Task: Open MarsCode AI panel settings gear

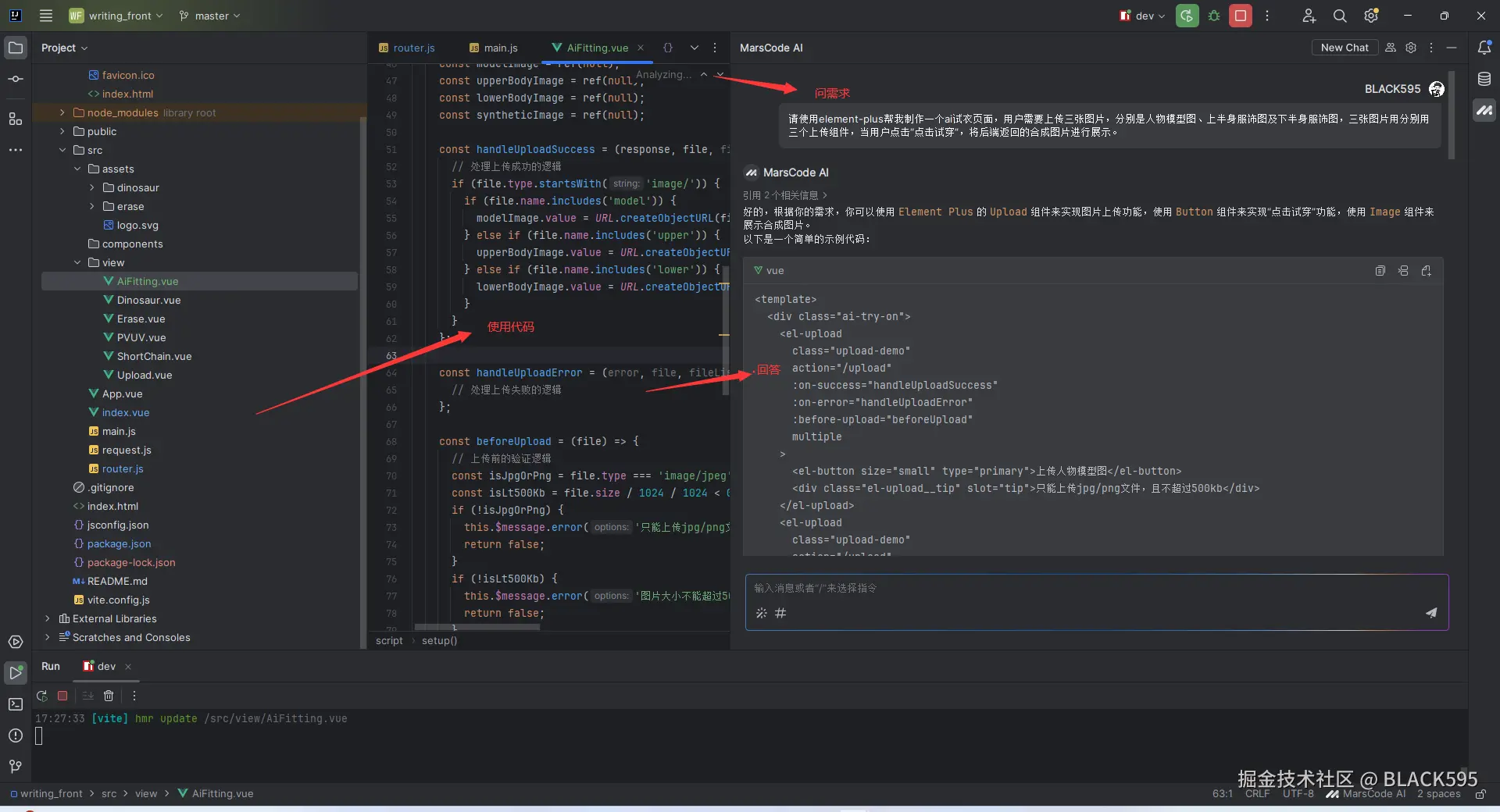Action: click(x=1411, y=48)
